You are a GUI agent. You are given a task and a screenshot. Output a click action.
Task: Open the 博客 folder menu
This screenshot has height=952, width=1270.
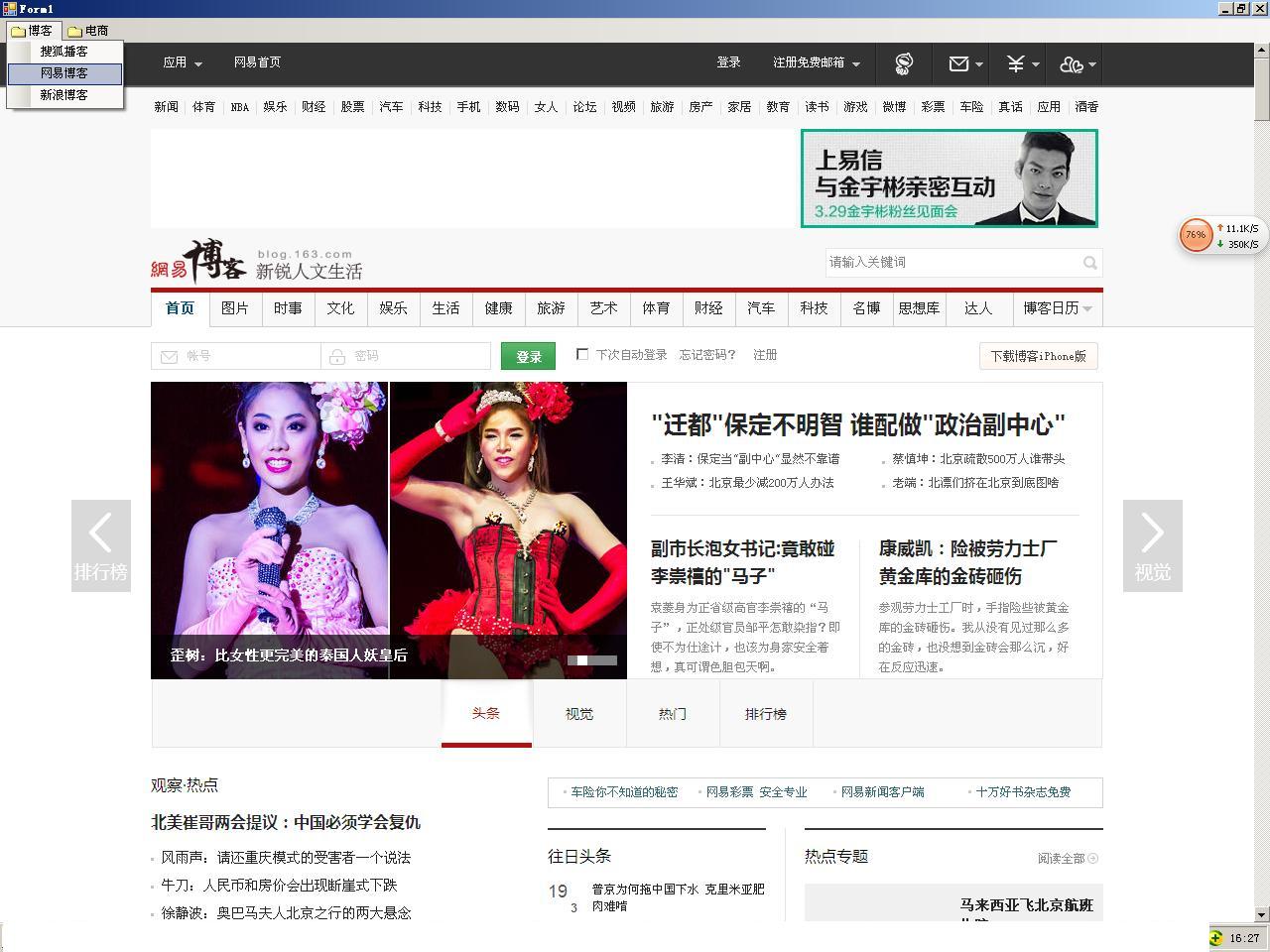coord(32,31)
